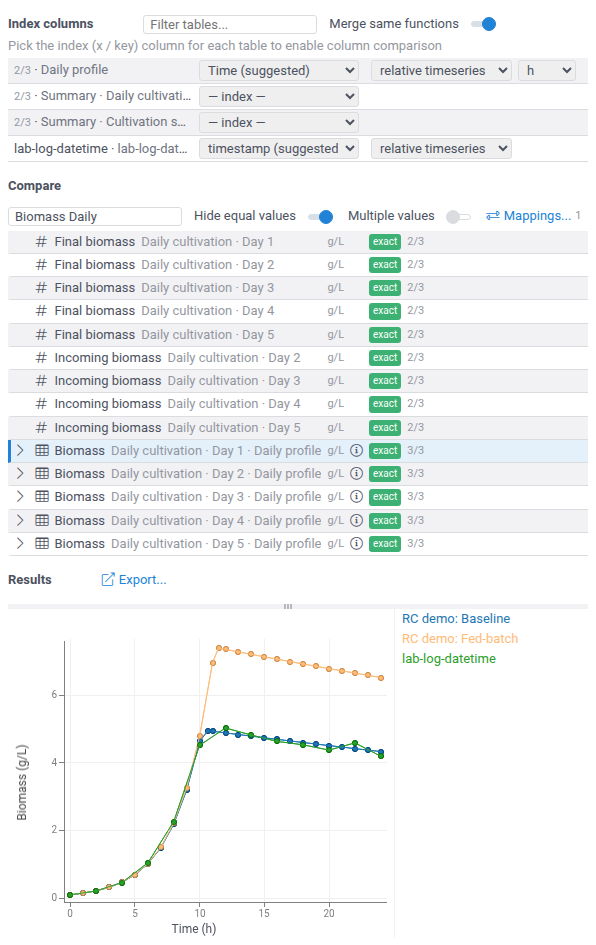Screen dimensions: 596x945
Task: Click RC demo: Baseline legend entry
Action: coord(456,618)
